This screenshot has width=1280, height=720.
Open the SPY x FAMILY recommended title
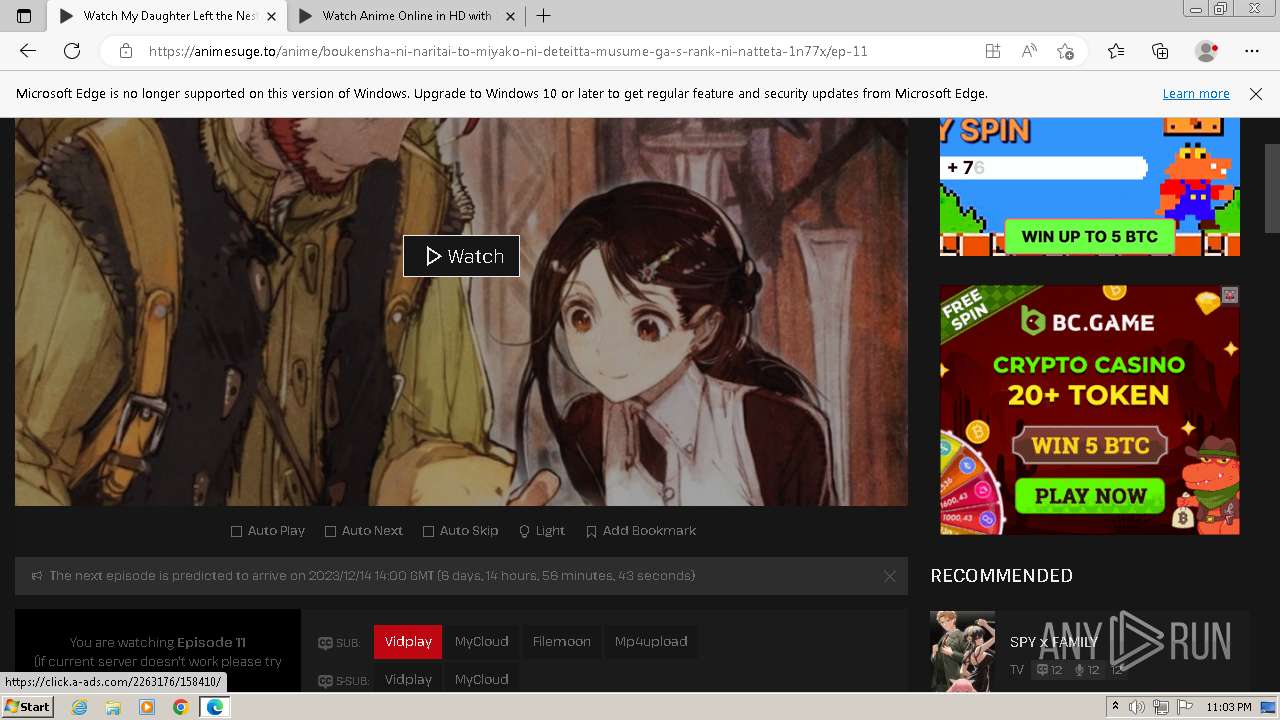[x=1054, y=642]
